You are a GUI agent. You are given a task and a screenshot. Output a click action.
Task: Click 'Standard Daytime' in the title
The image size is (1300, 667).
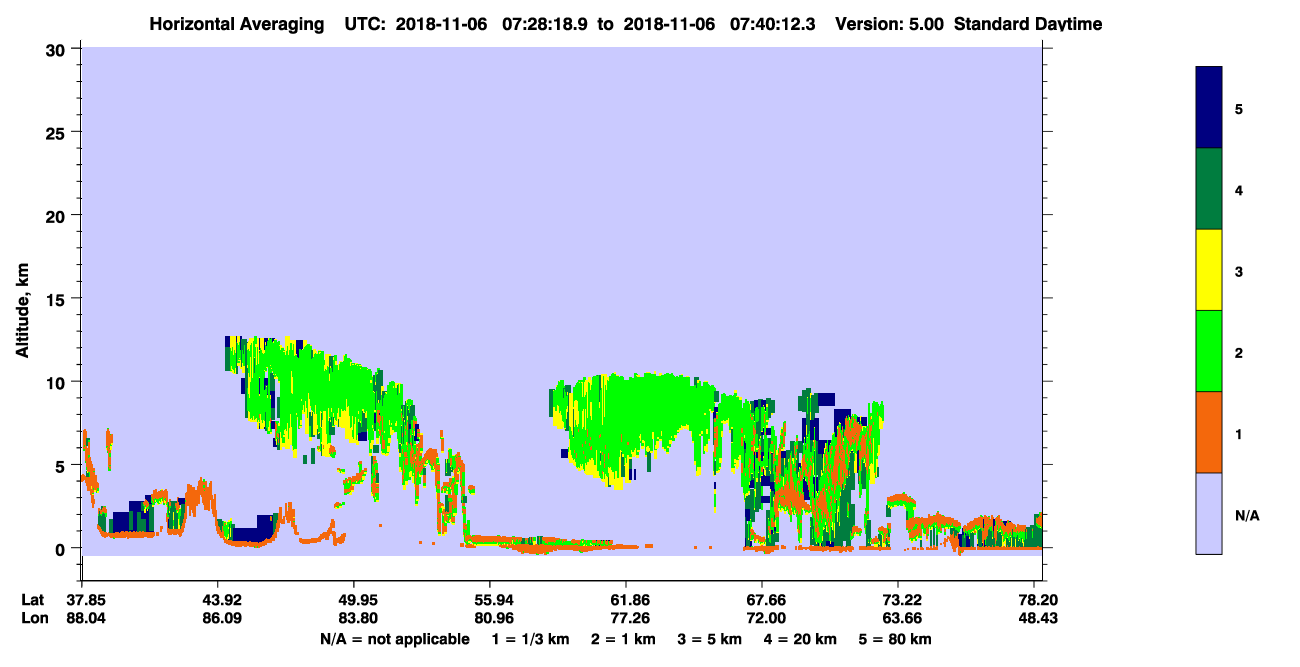tap(1028, 23)
